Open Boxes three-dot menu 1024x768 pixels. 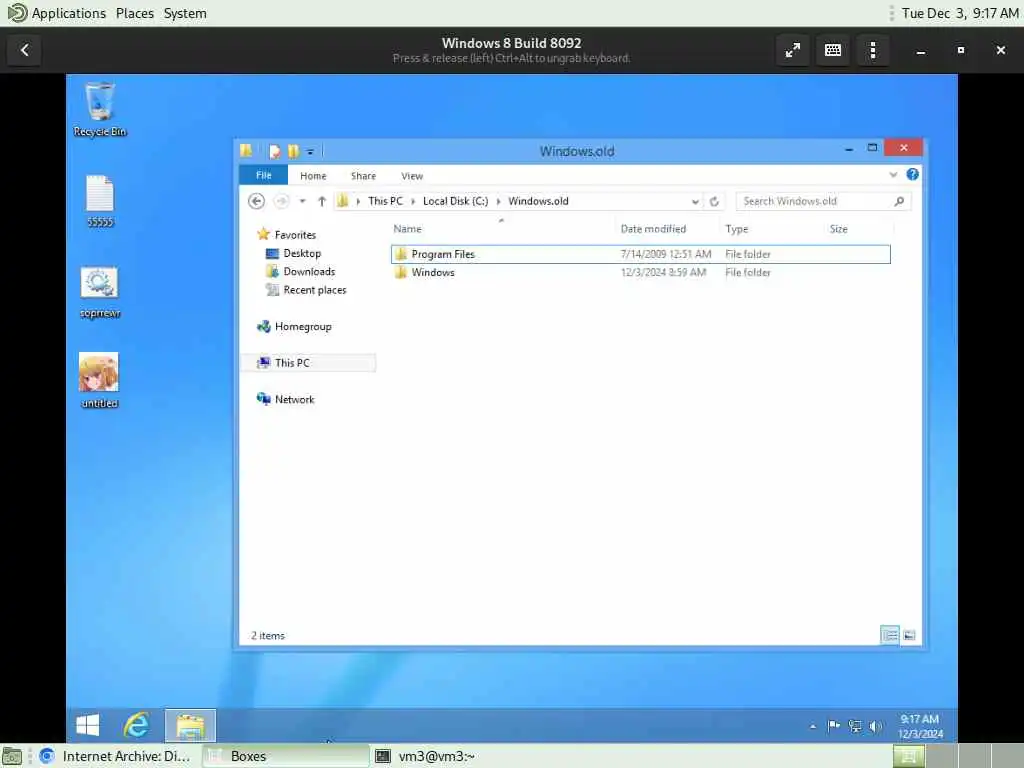(x=872, y=50)
